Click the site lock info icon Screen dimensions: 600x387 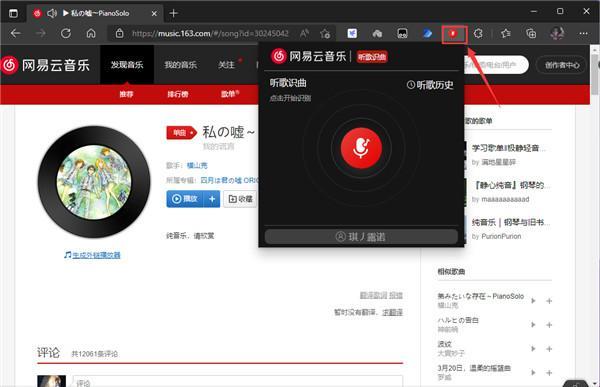pos(119,34)
